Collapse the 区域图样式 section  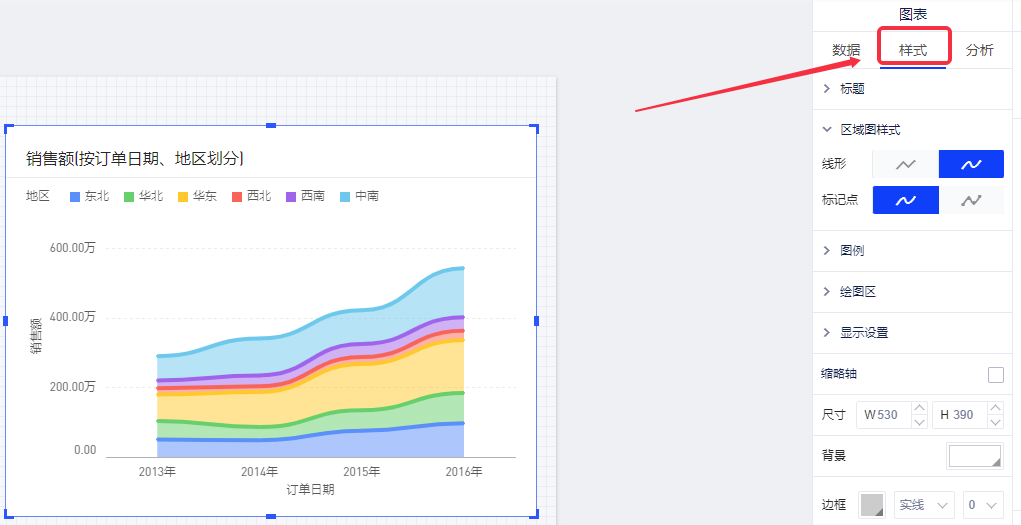pyautogui.click(x=869, y=130)
